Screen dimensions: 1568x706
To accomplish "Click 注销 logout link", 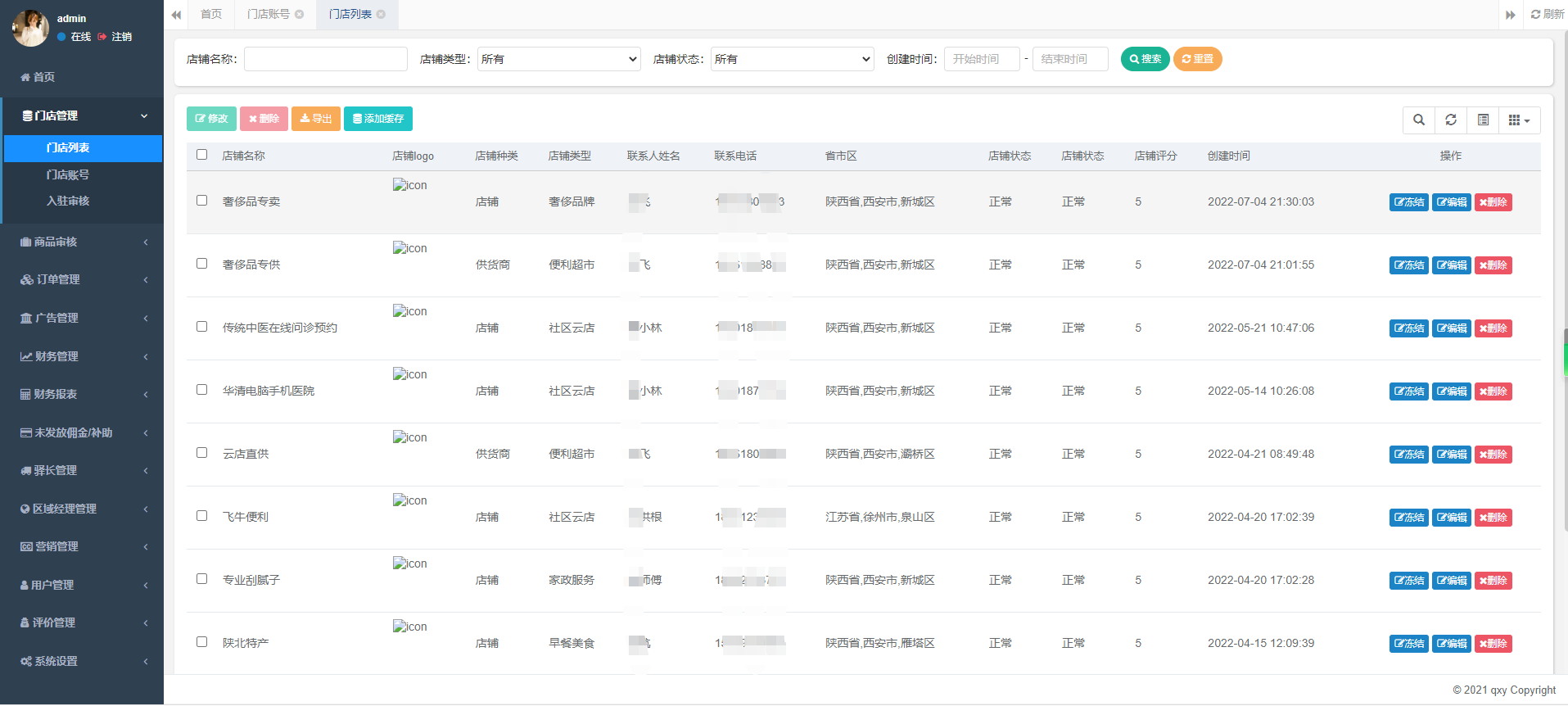I will [x=115, y=37].
